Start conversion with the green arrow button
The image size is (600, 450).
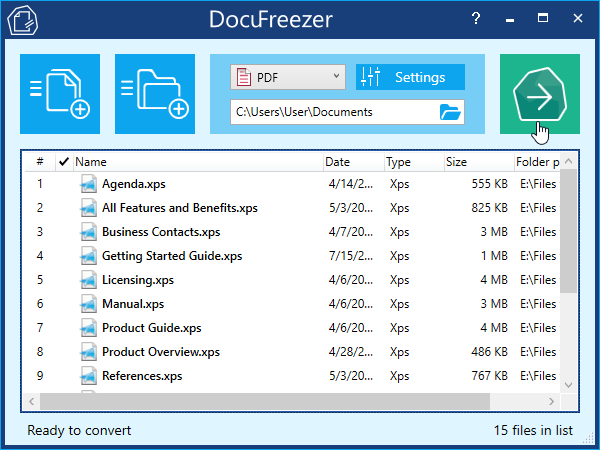tap(540, 94)
